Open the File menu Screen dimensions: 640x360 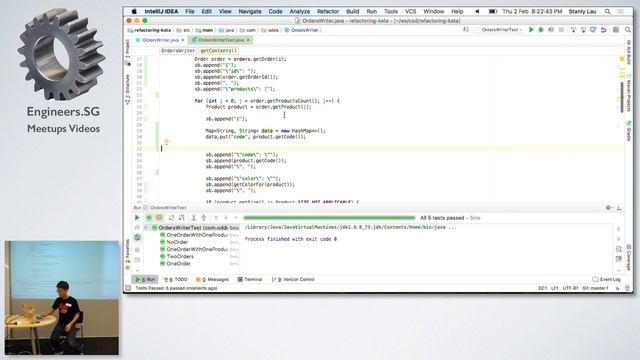click(x=190, y=11)
